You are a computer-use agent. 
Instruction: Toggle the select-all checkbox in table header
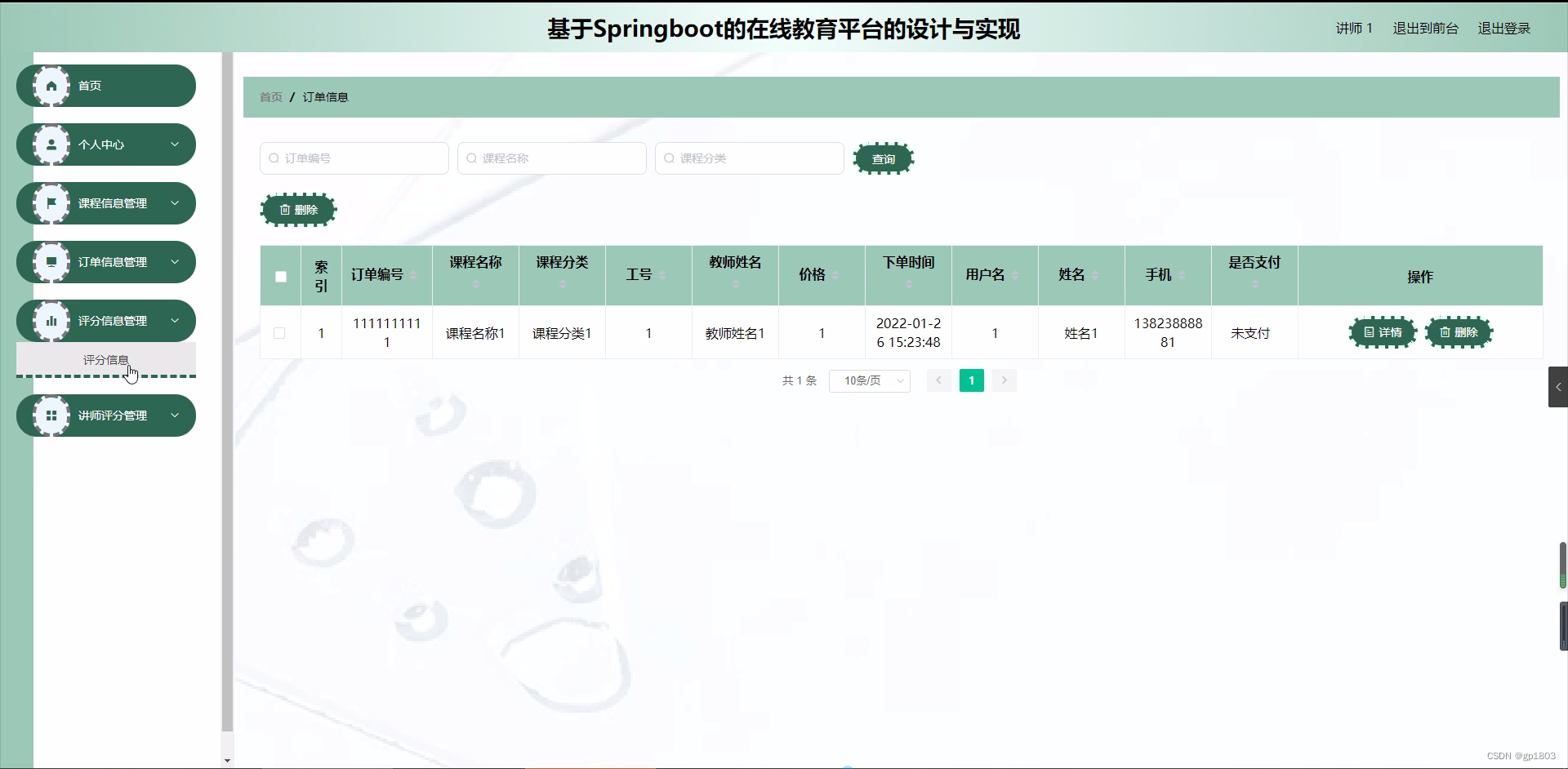pyautogui.click(x=280, y=277)
